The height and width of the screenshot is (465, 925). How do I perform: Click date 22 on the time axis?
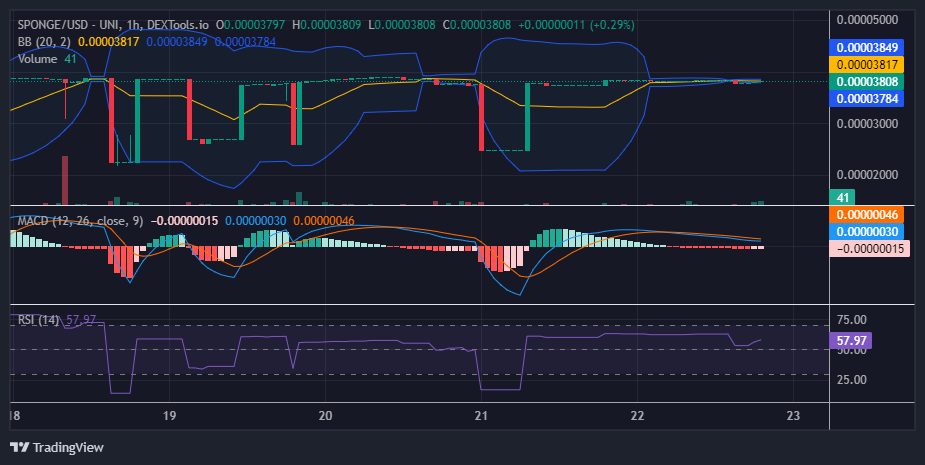[x=637, y=415]
